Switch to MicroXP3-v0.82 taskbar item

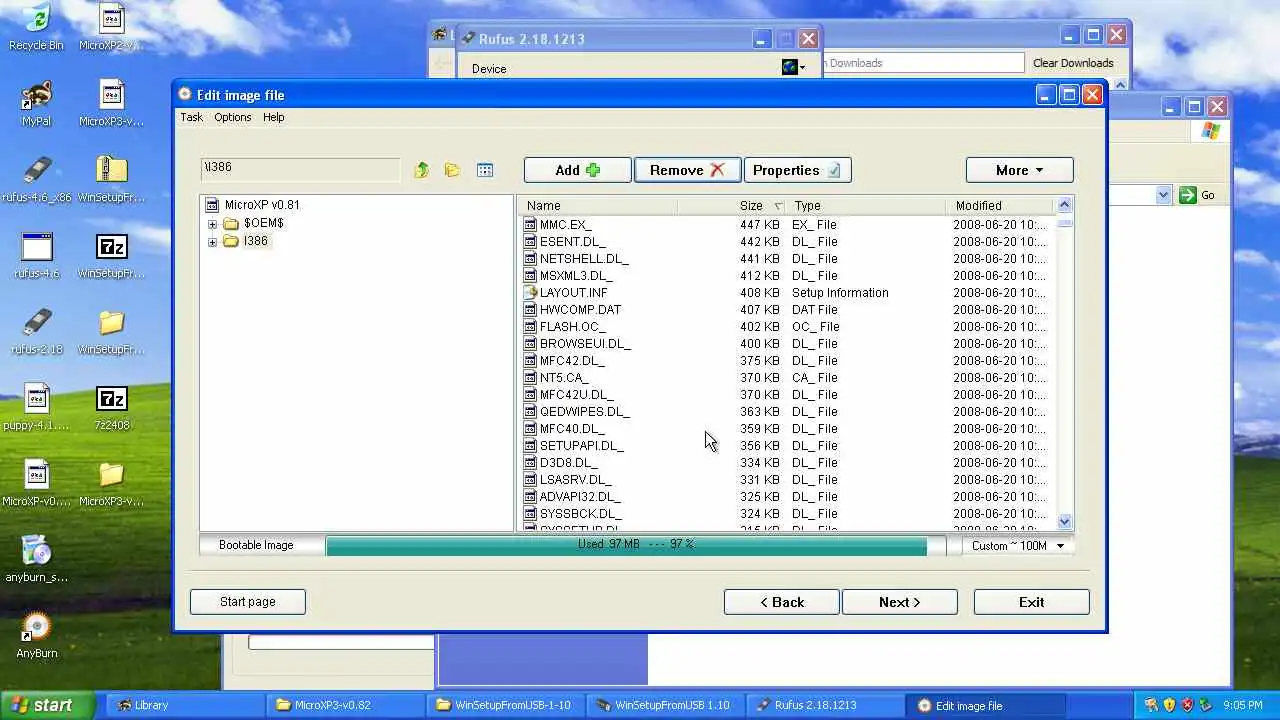click(x=346, y=705)
